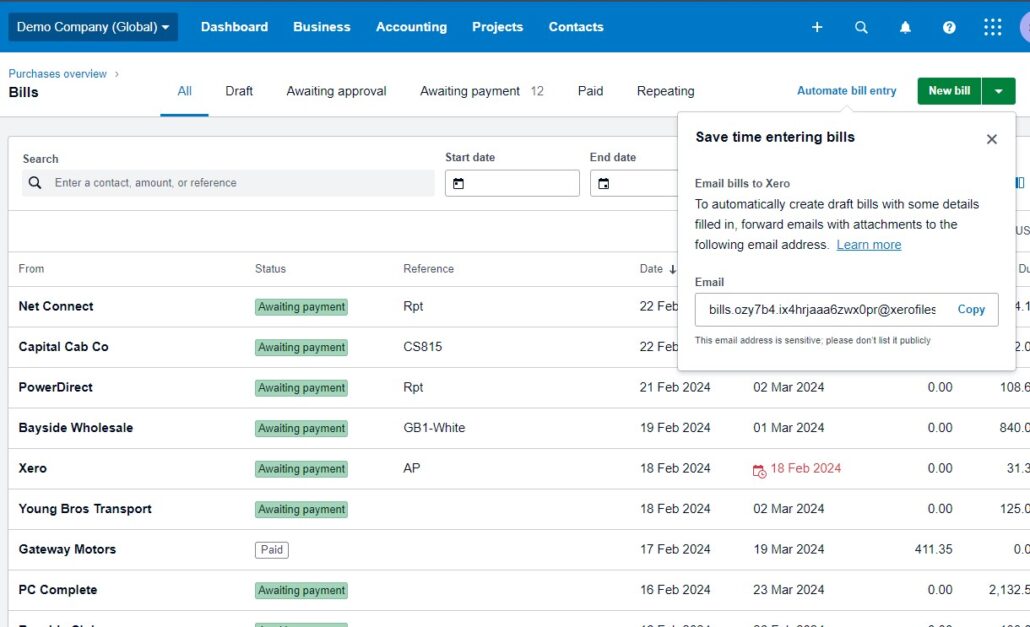The width and height of the screenshot is (1030, 627).
Task: View notifications via the bell icon
Action: click(905, 27)
